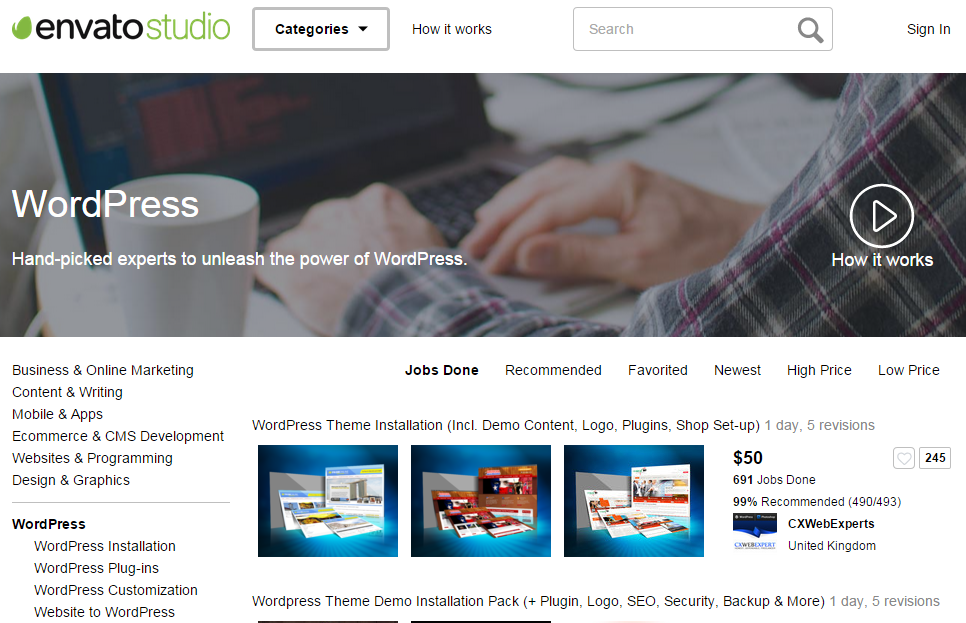Open Business & Online Marketing category
Viewport: 966px width, 623px height.
[102, 370]
